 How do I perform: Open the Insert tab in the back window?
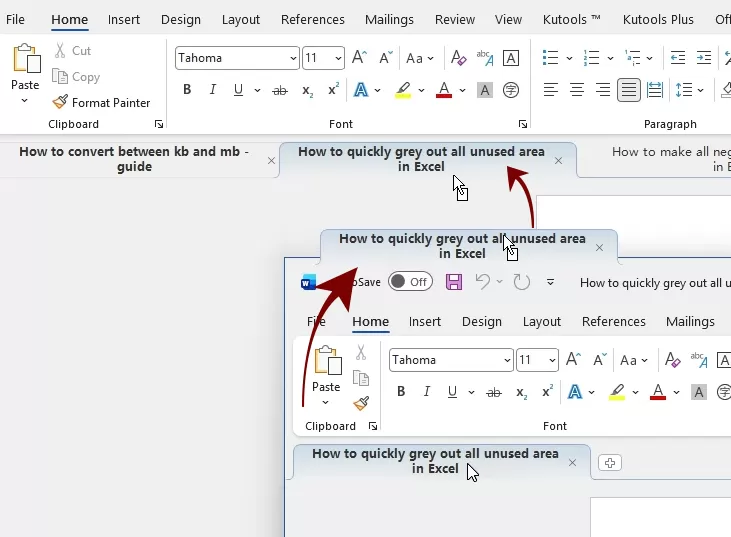(124, 20)
